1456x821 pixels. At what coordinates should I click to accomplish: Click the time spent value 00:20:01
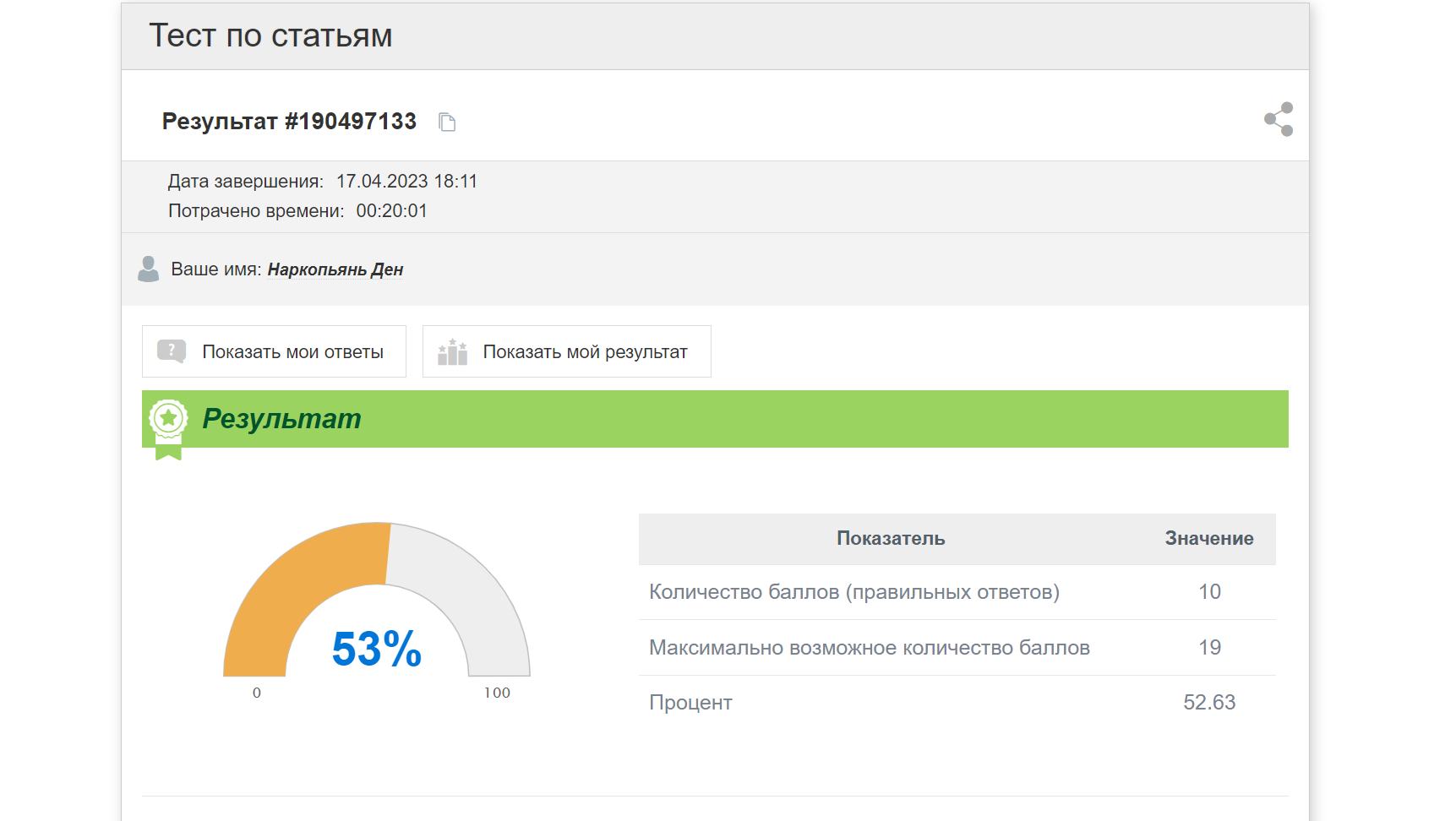pyautogui.click(x=391, y=211)
